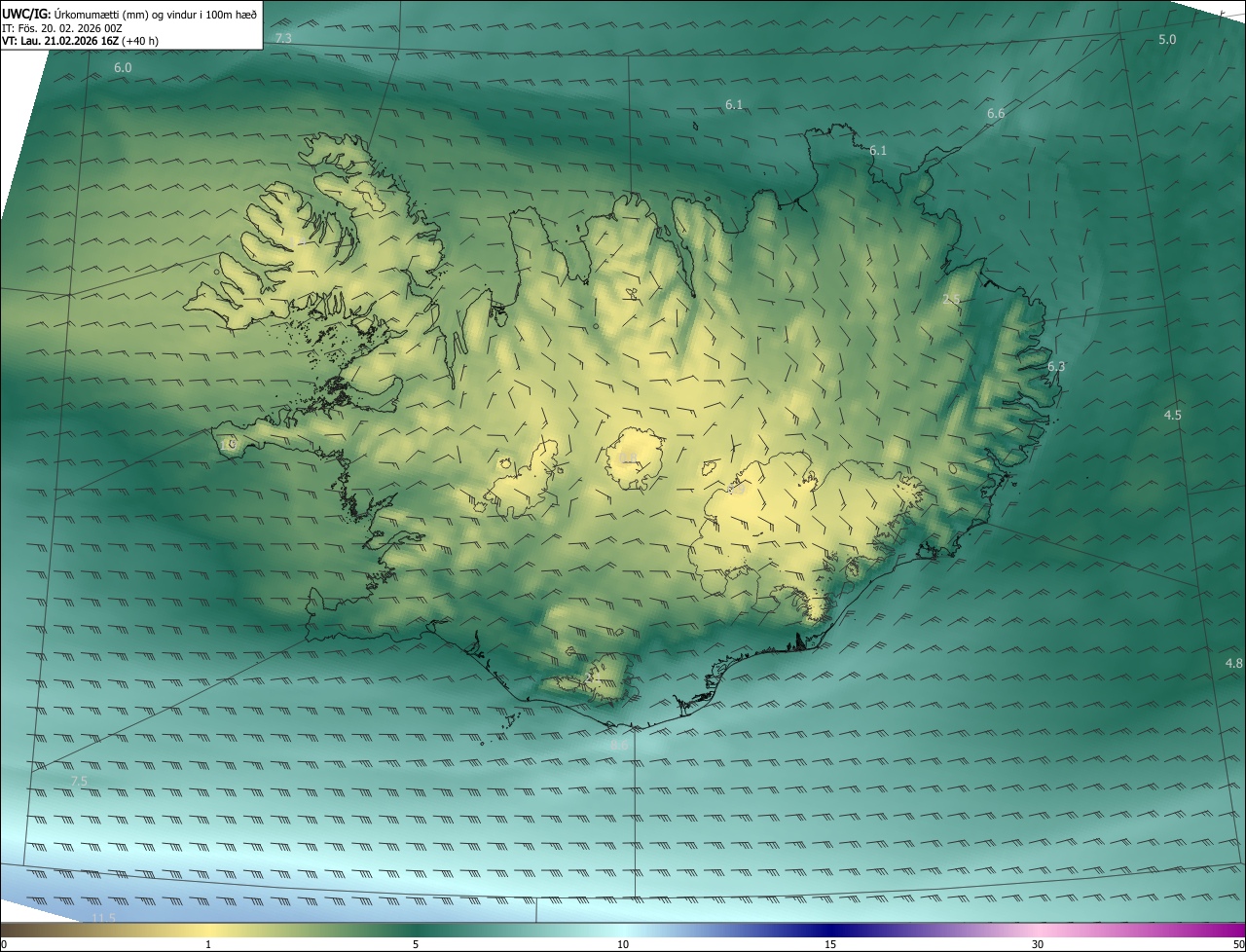The height and width of the screenshot is (952, 1246).
Task: Click the colour scale tick labelled 15
Action: pyautogui.click(x=830, y=945)
